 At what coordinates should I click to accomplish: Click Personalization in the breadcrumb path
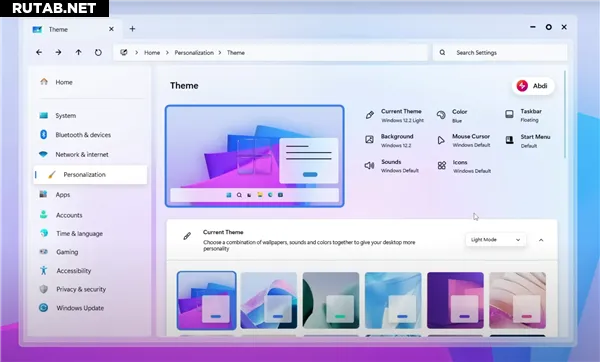(194, 53)
